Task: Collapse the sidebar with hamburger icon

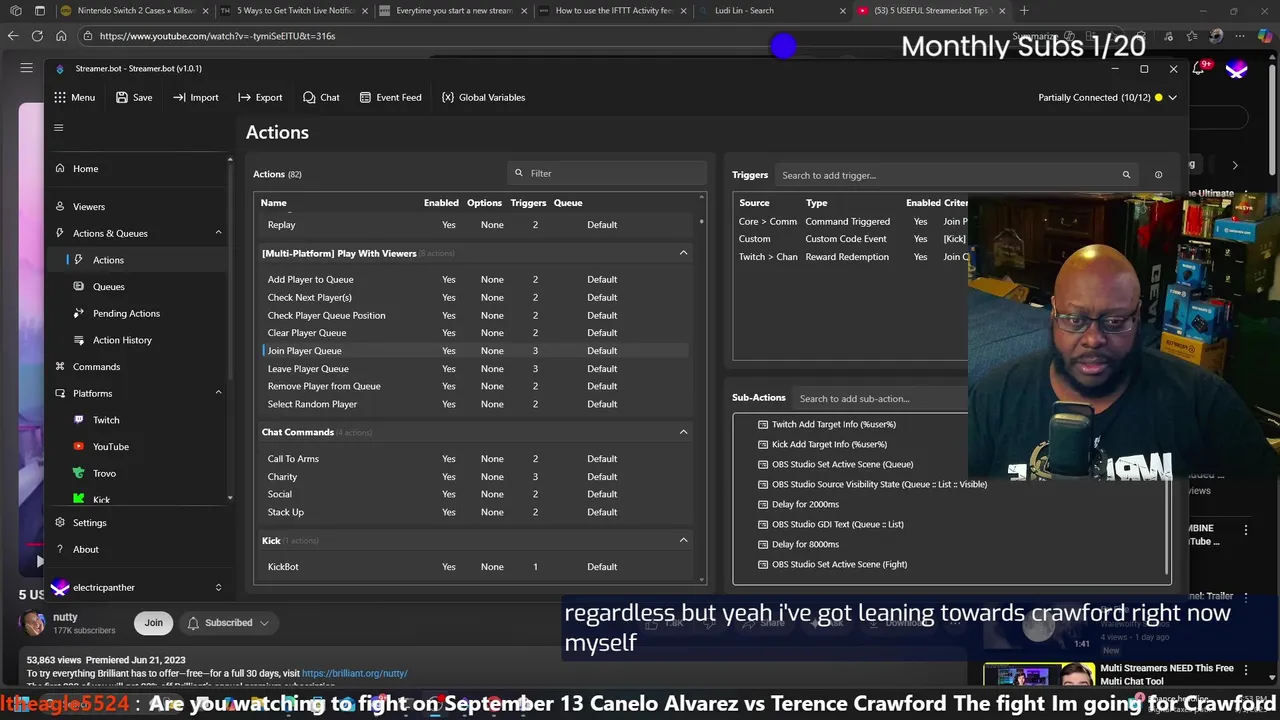Action: coord(58,128)
